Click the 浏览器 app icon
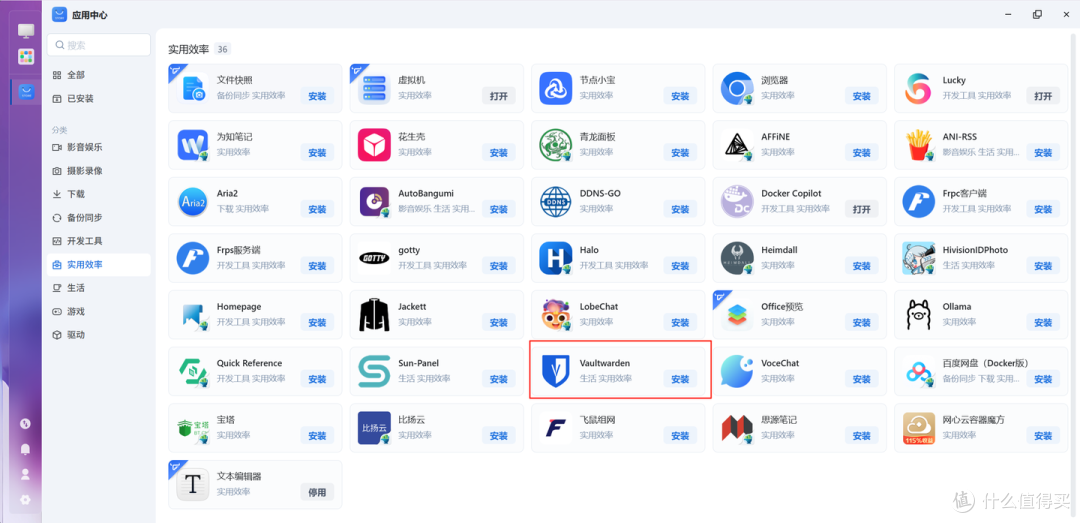The height and width of the screenshot is (523, 1080). coord(737,88)
